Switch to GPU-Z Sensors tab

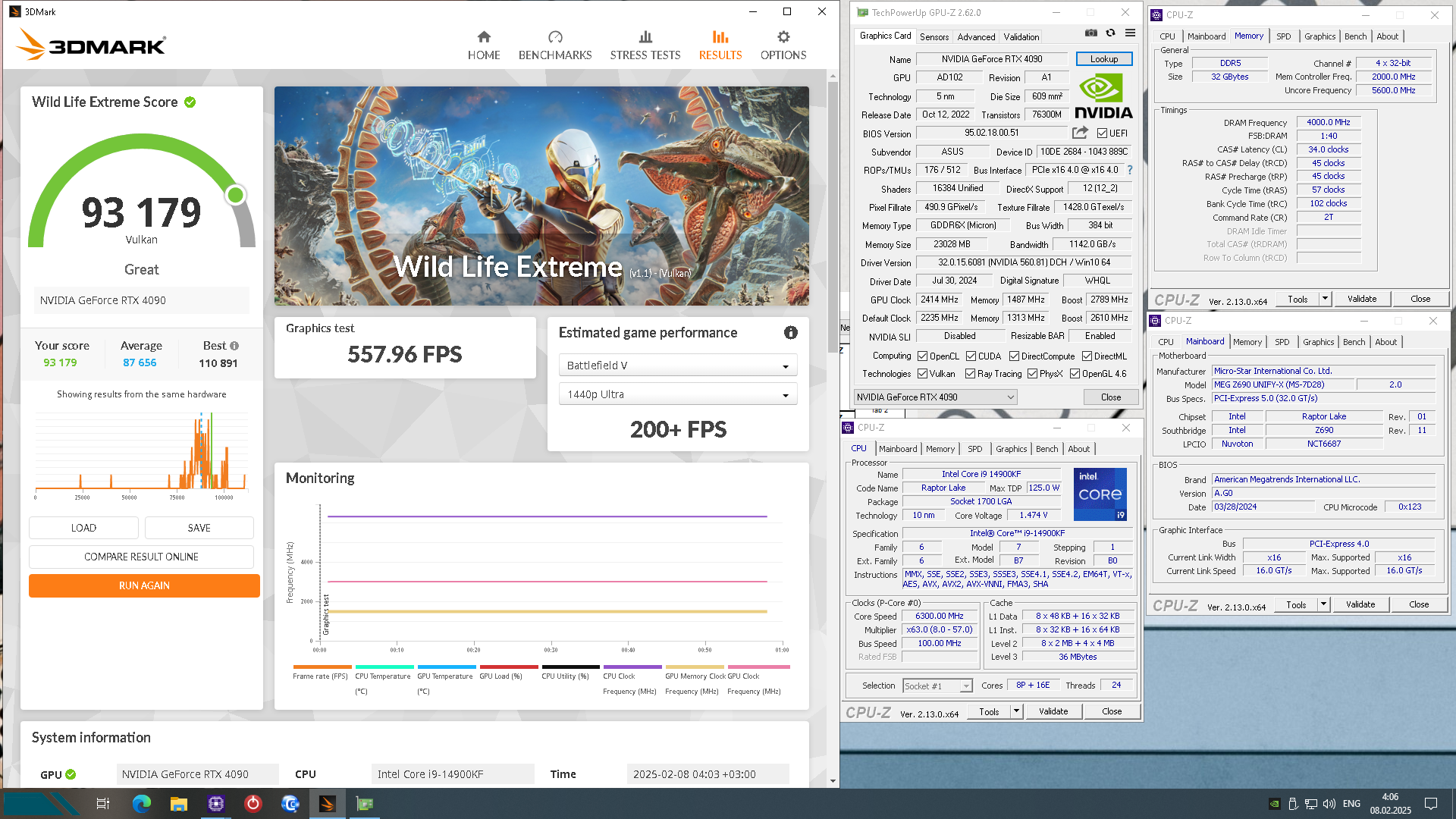point(934,36)
